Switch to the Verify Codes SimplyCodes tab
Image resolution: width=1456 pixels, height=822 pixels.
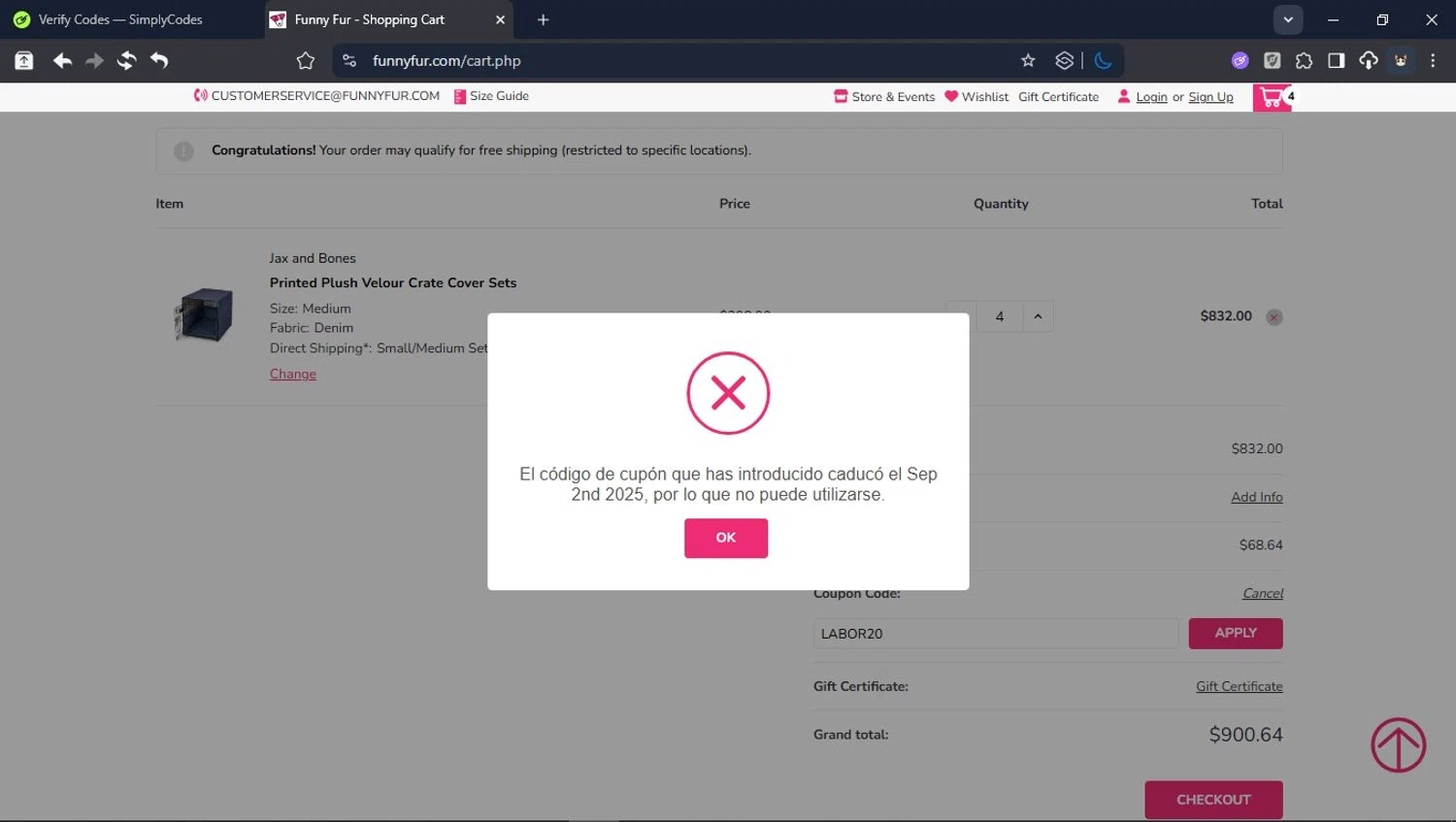tap(120, 19)
